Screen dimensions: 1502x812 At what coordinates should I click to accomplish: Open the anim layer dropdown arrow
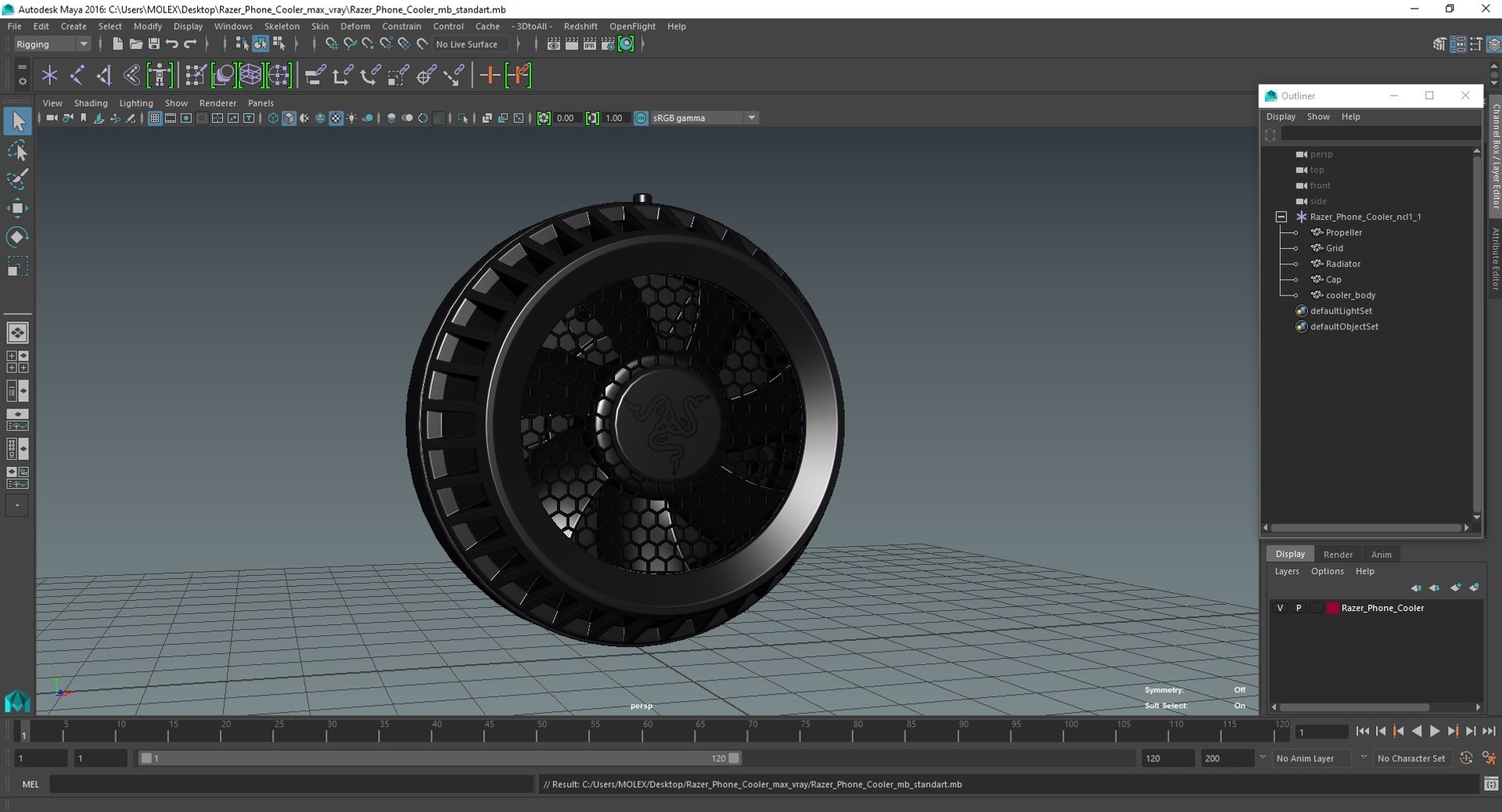(1263, 757)
